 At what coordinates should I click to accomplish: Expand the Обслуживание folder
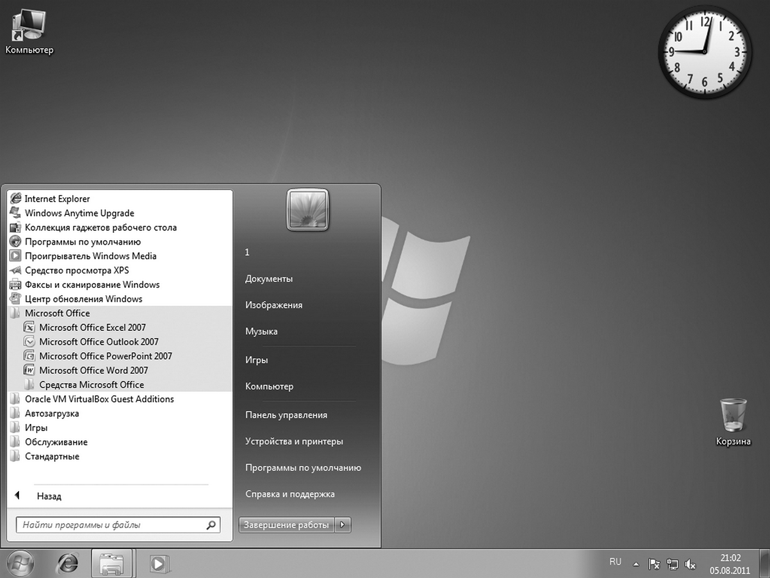[x=55, y=442]
